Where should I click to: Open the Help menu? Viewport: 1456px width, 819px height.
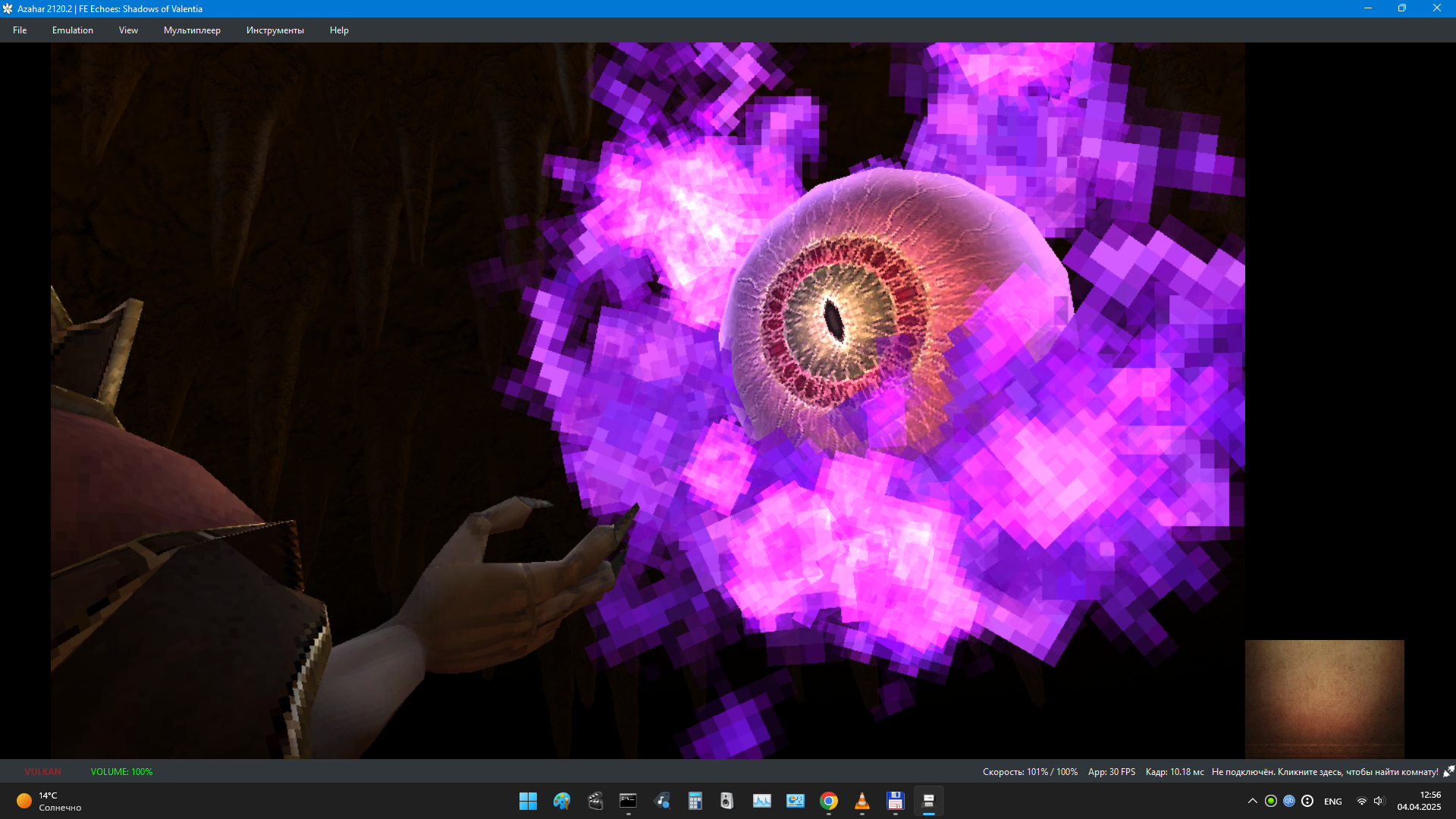pos(339,30)
